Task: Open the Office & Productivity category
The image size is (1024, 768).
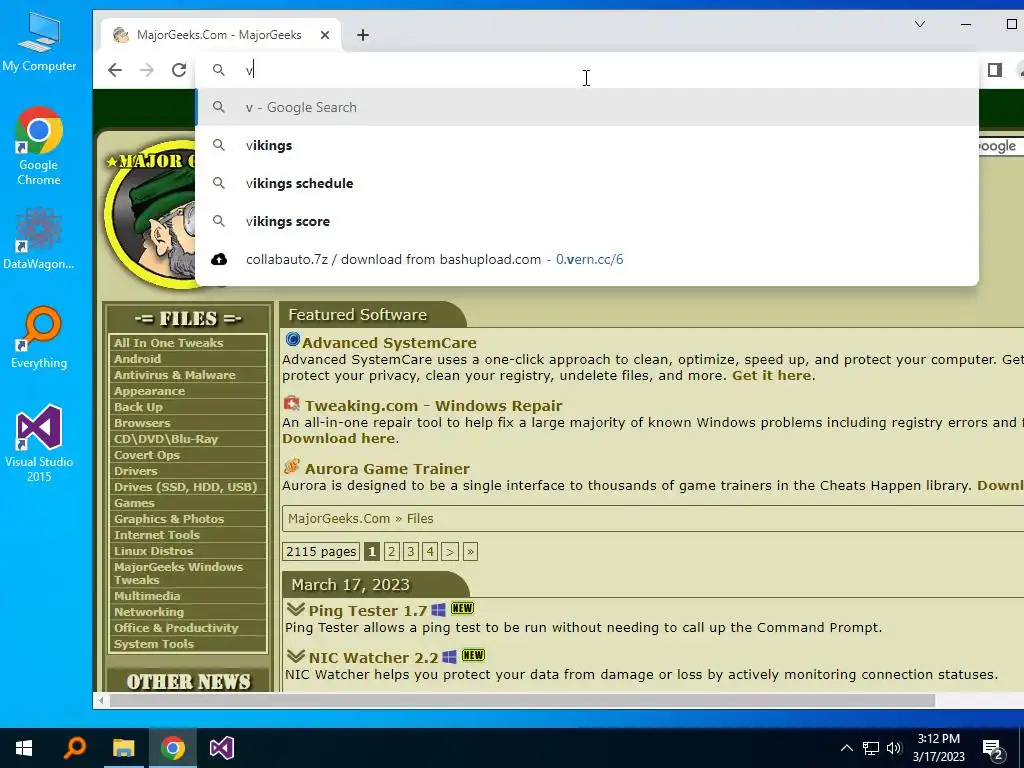Action: 176,628
